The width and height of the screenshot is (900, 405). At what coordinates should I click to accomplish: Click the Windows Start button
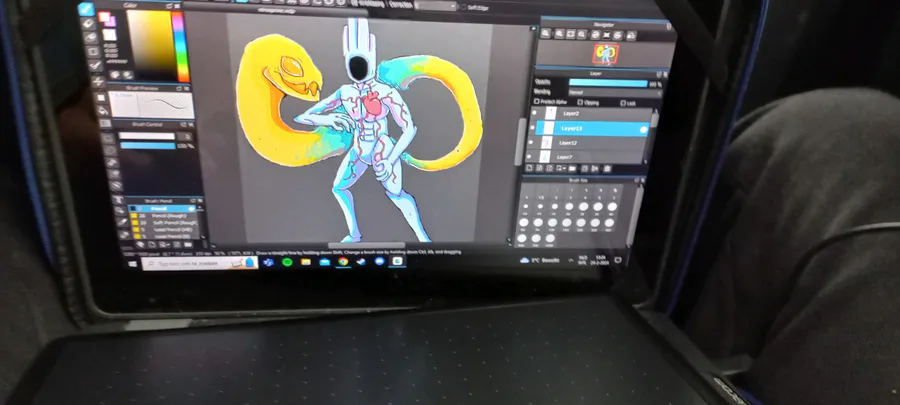coord(133,264)
